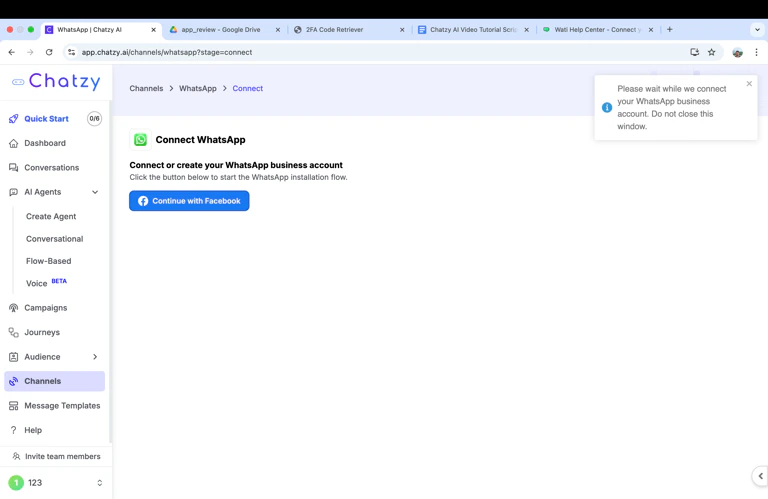
Task: Click the Message Templates label
Action: (62, 405)
